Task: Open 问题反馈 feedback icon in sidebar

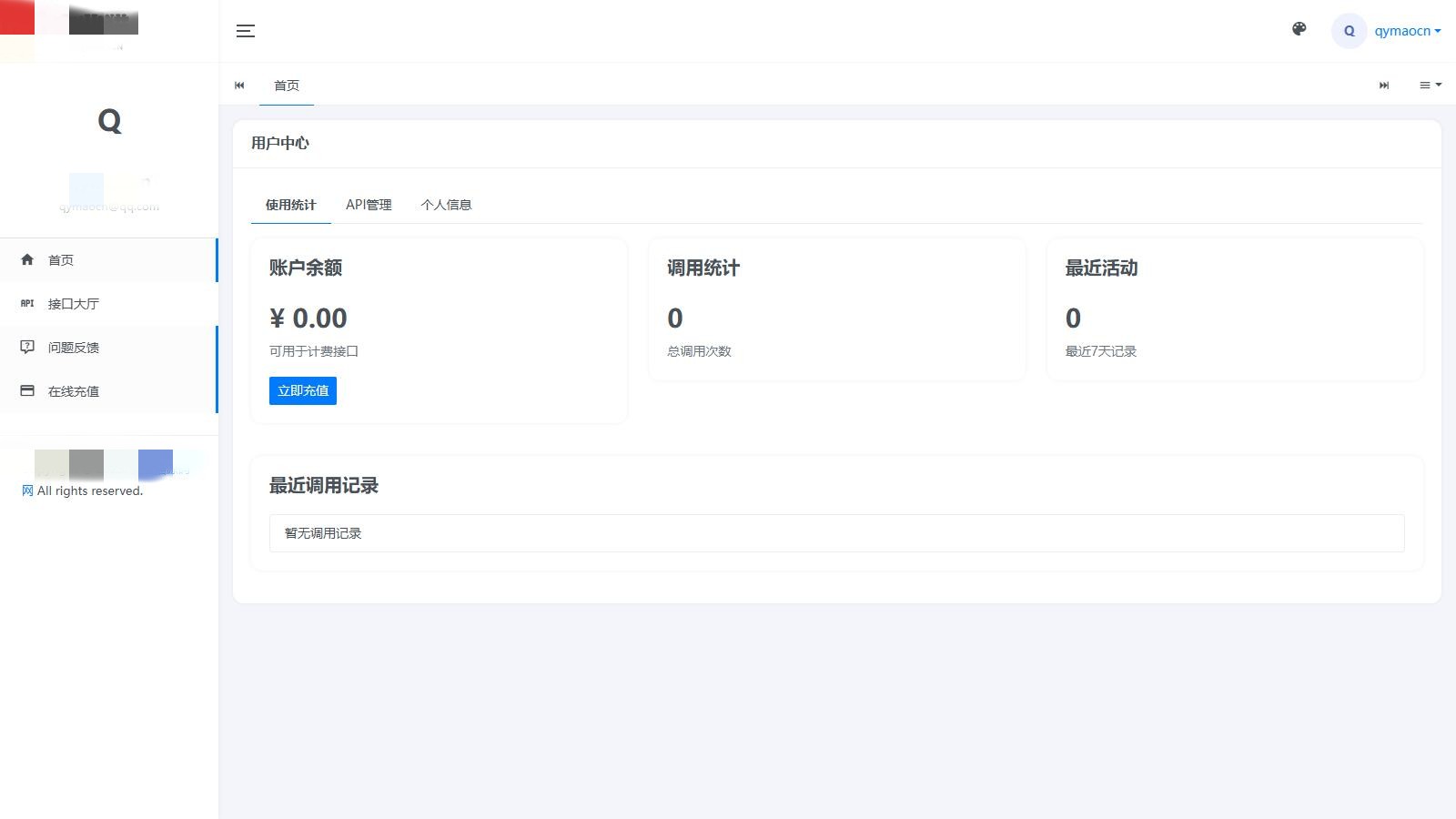Action: point(27,348)
